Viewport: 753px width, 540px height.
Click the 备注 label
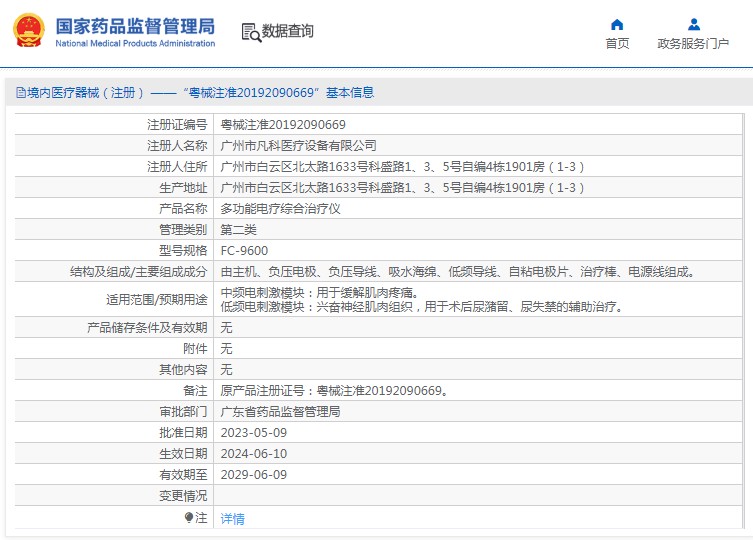[195, 391]
